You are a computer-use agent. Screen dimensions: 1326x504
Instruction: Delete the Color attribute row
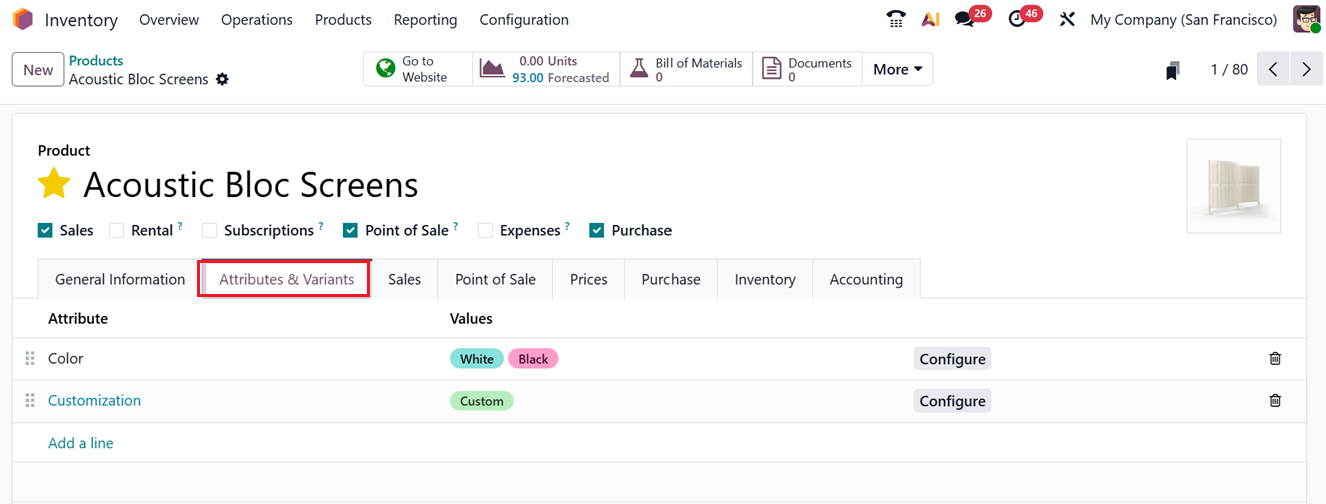pyautogui.click(x=1275, y=358)
